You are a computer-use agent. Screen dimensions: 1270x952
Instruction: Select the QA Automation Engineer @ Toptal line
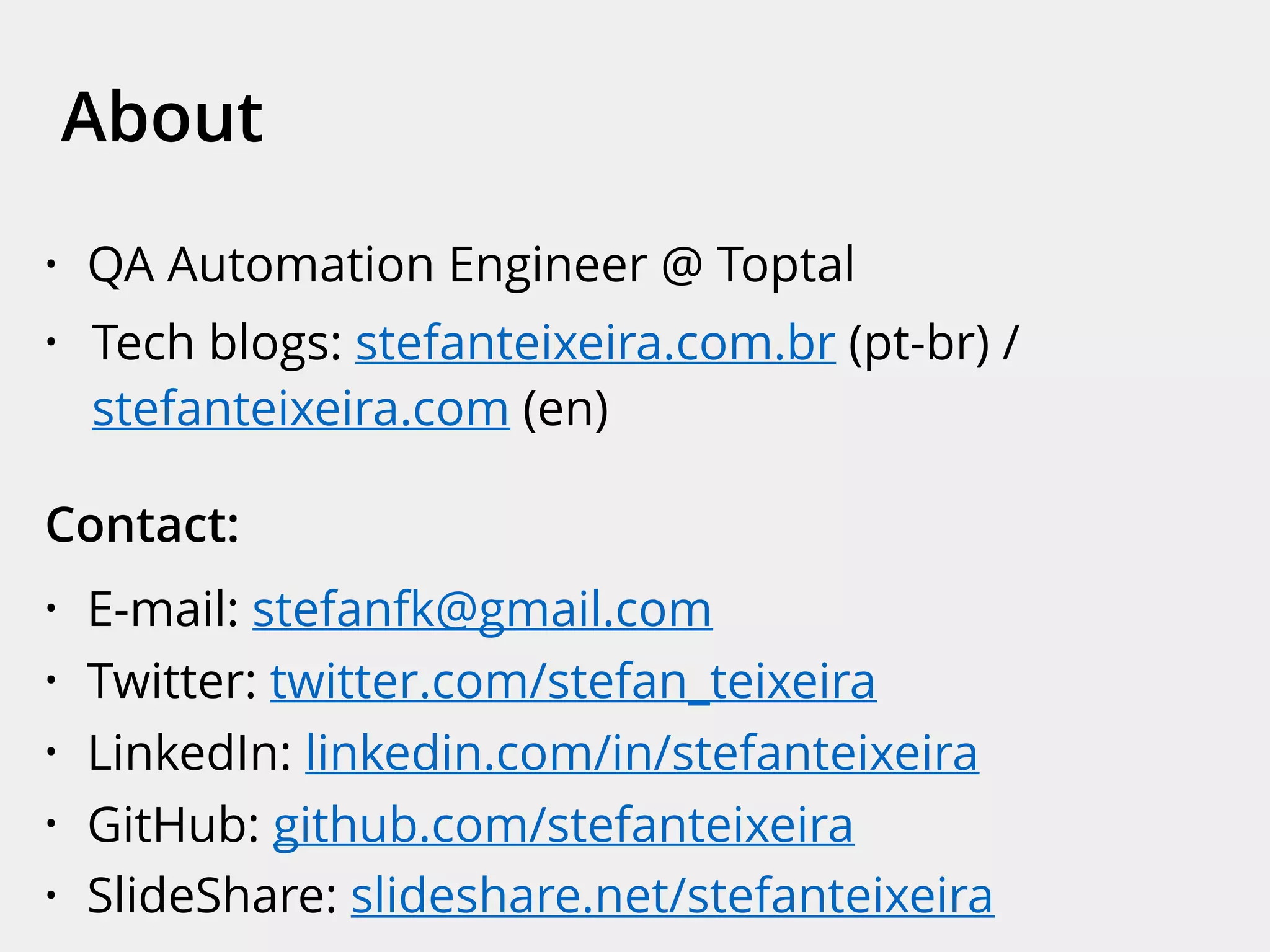coord(471,265)
